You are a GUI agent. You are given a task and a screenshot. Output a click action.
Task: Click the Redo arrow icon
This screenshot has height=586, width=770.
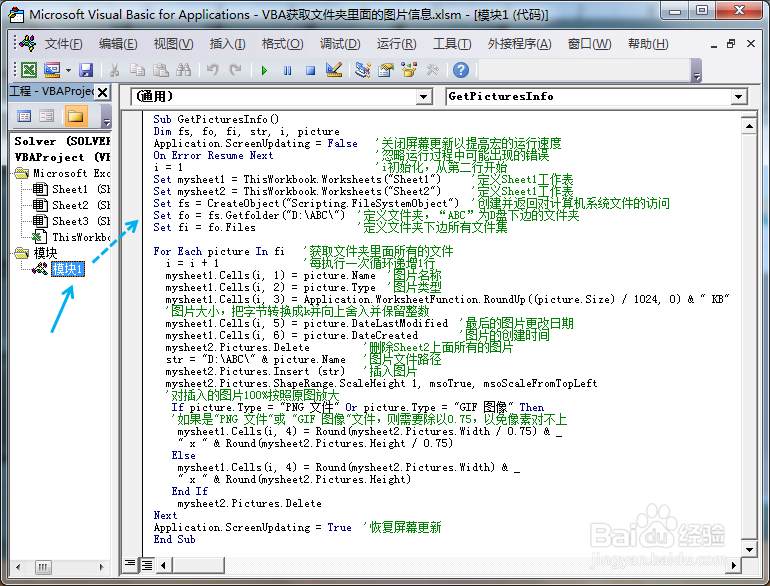pos(236,70)
